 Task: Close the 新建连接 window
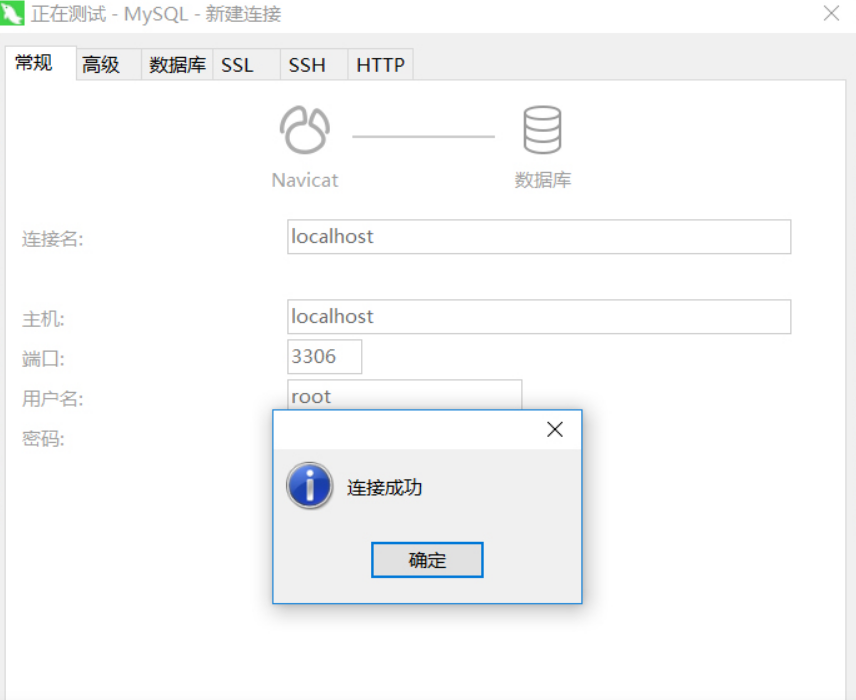pos(831,13)
